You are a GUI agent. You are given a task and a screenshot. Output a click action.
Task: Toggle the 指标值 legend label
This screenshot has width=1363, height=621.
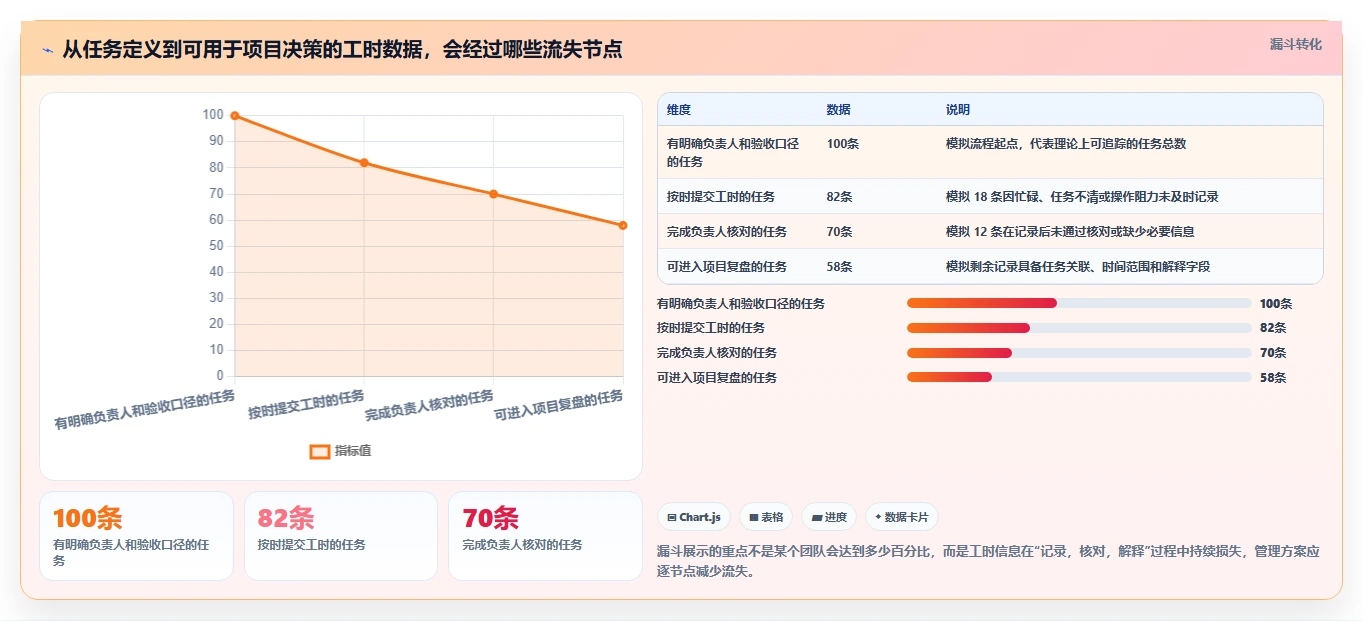pyautogui.click(x=353, y=451)
